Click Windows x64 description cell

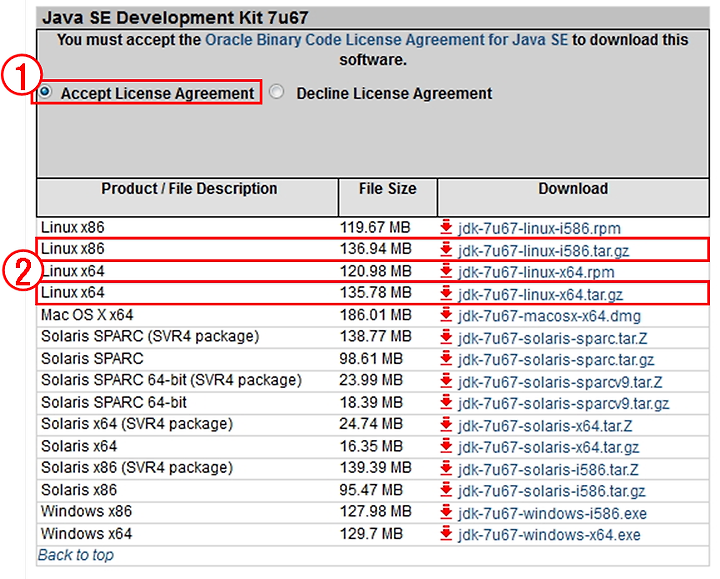click(x=86, y=534)
